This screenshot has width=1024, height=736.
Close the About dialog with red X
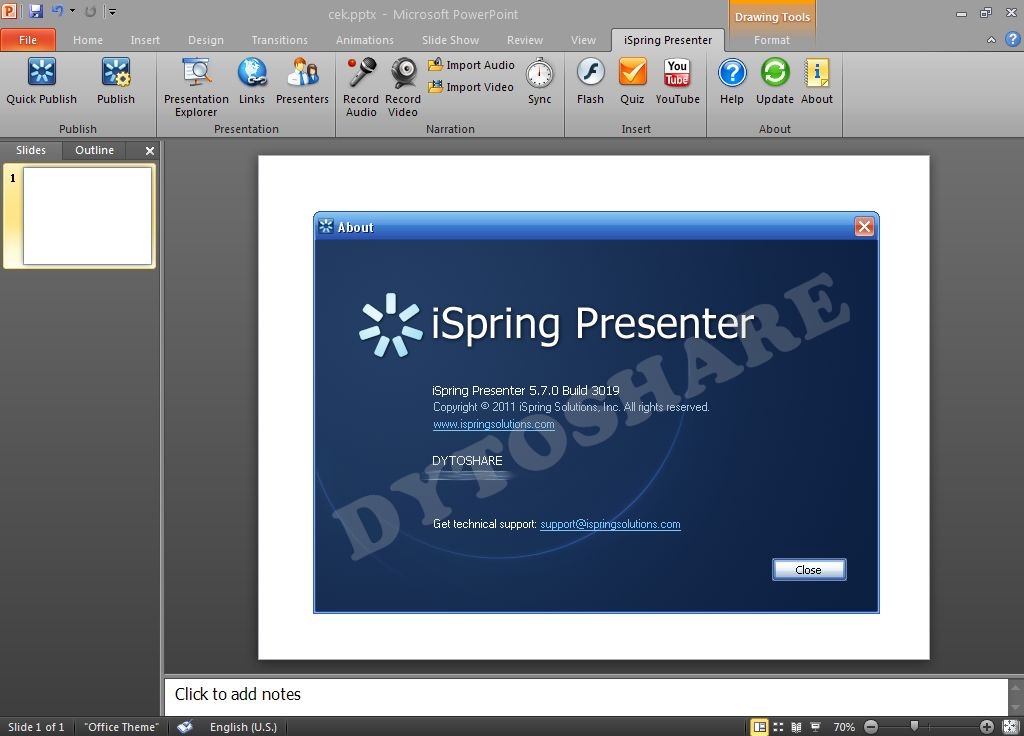864,227
